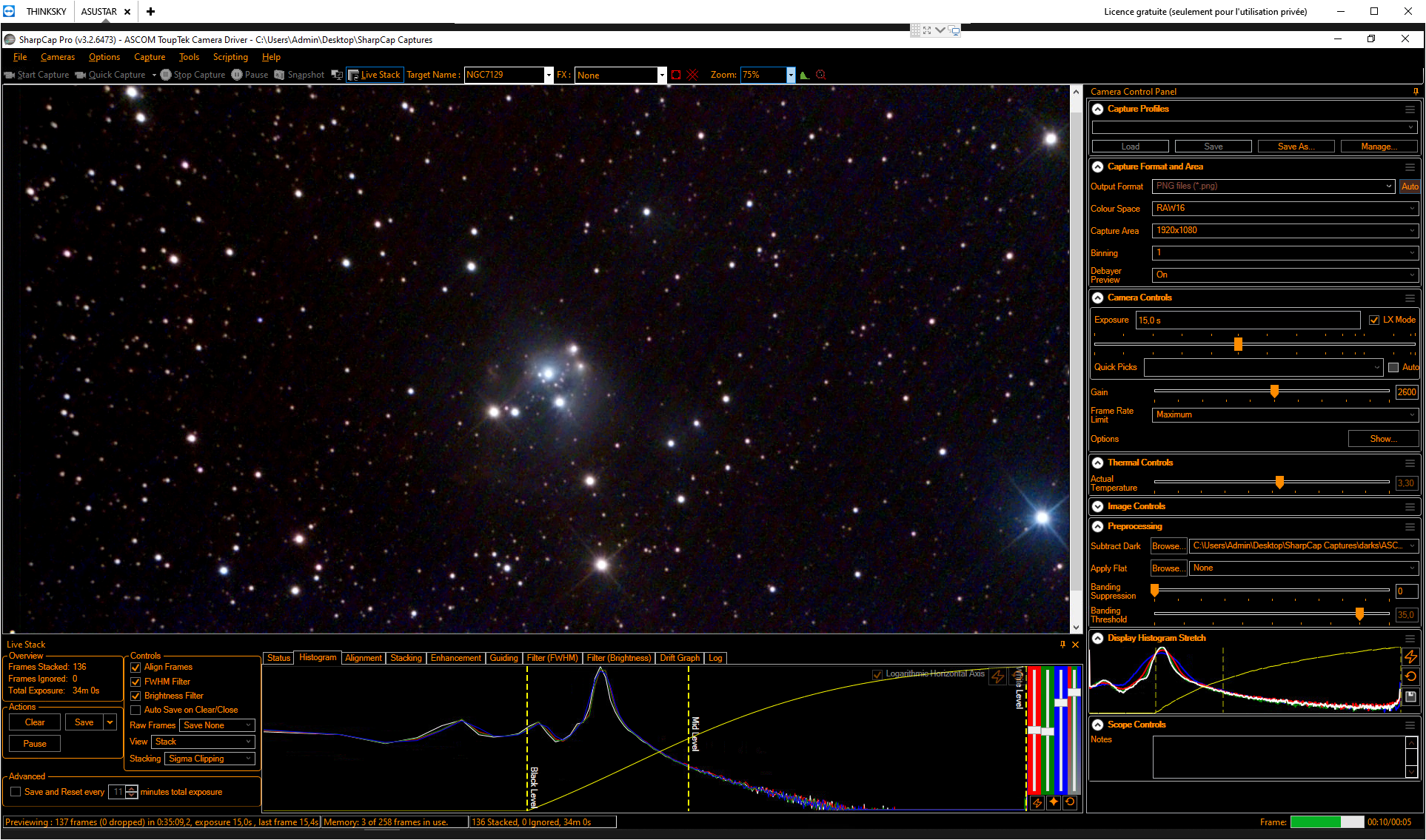The width and height of the screenshot is (1426, 840).
Task: Pin the Live Stack panel
Action: [x=1063, y=645]
